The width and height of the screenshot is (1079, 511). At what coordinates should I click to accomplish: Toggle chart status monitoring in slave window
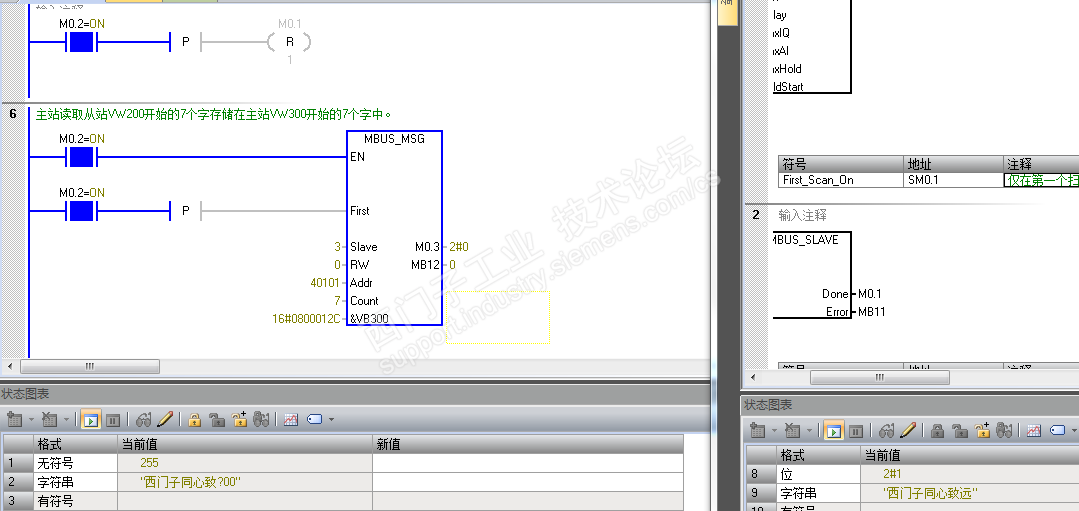tap(834, 431)
